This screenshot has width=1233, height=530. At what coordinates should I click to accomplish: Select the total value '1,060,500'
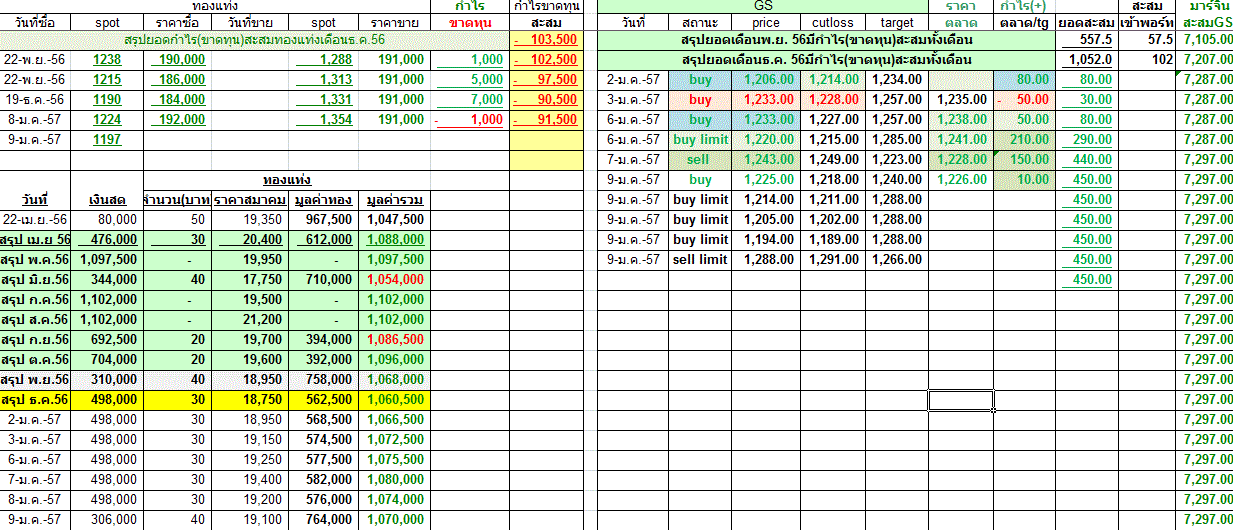[x=395, y=399]
